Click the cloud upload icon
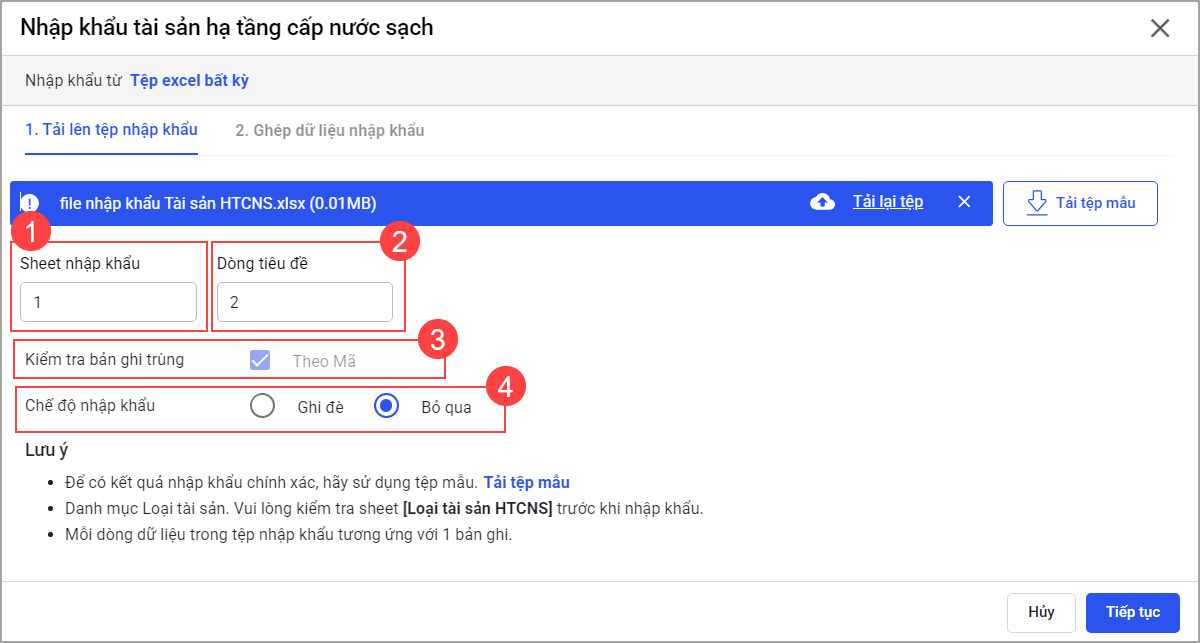1200x643 pixels. click(822, 202)
